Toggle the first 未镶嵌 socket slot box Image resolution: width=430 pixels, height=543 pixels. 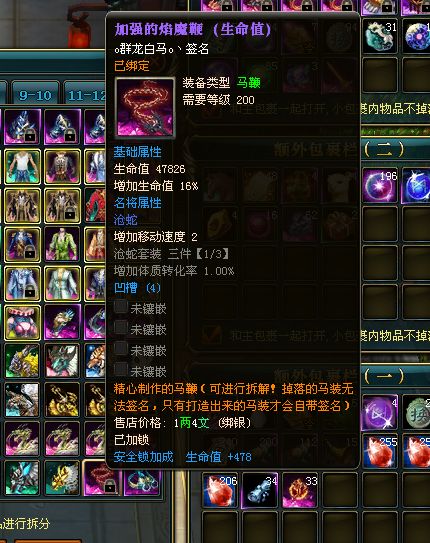click(121, 307)
